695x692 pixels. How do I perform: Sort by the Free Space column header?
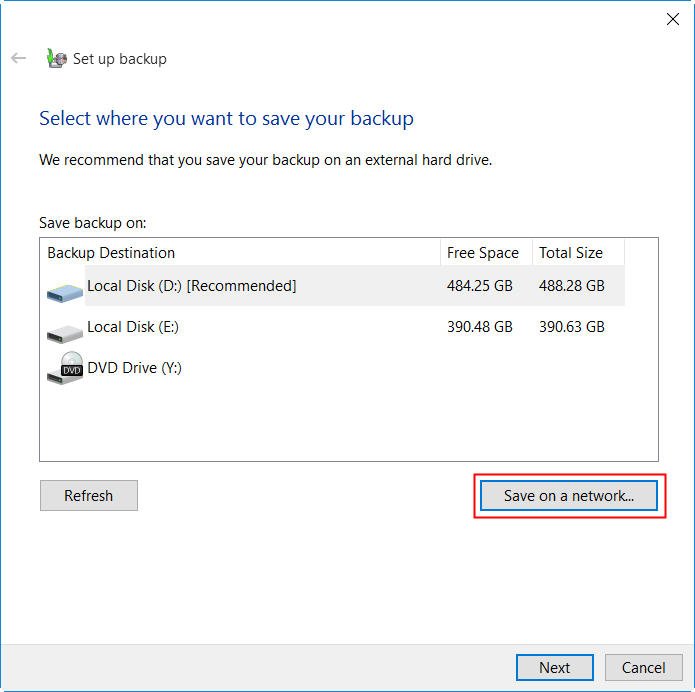483,253
